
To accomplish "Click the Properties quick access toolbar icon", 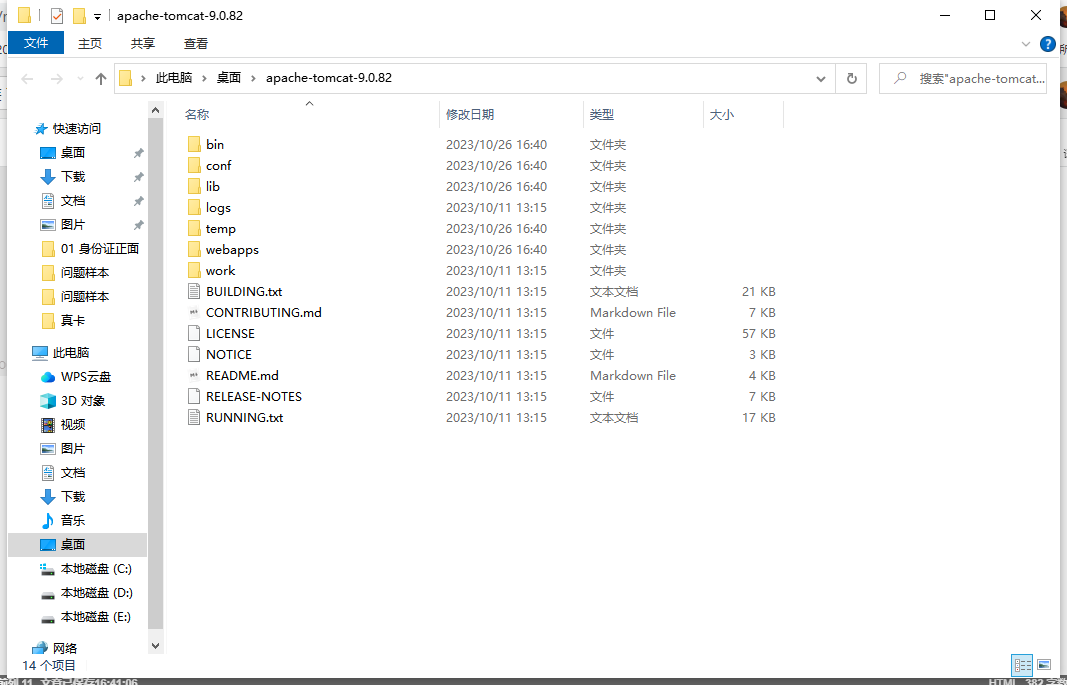I will click(x=56, y=16).
